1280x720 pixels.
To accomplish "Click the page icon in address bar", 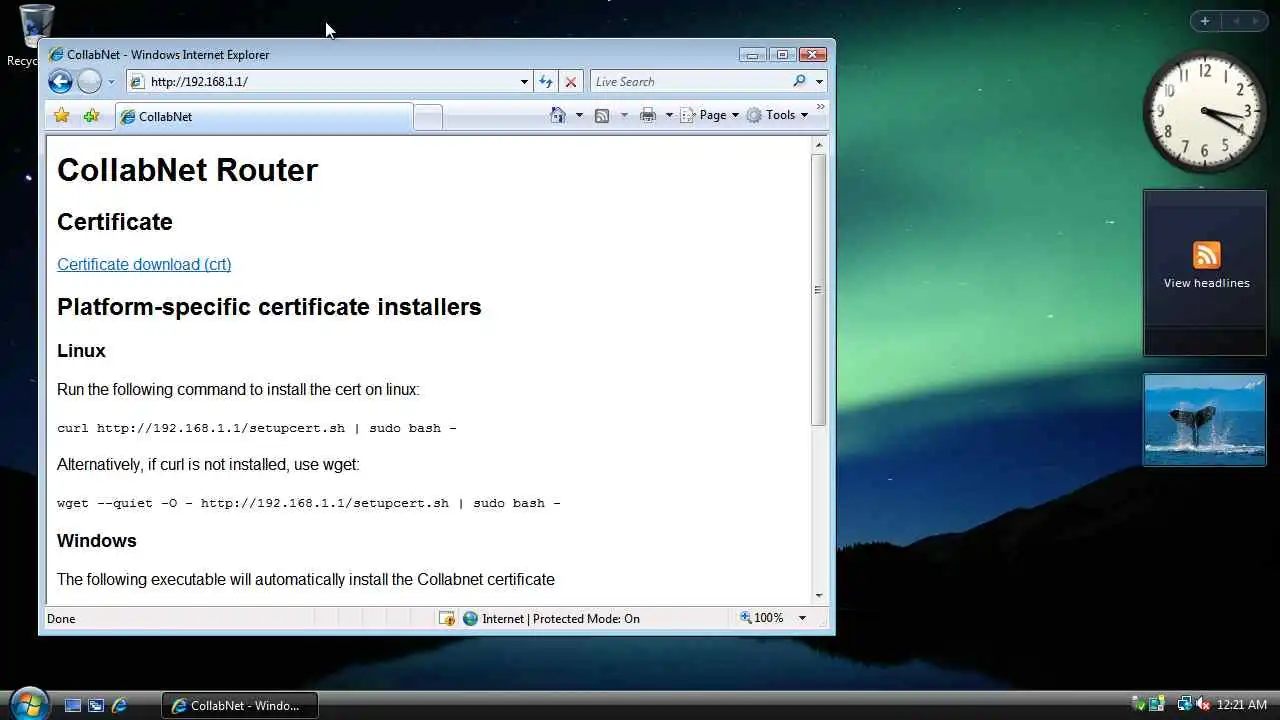I will (138, 82).
